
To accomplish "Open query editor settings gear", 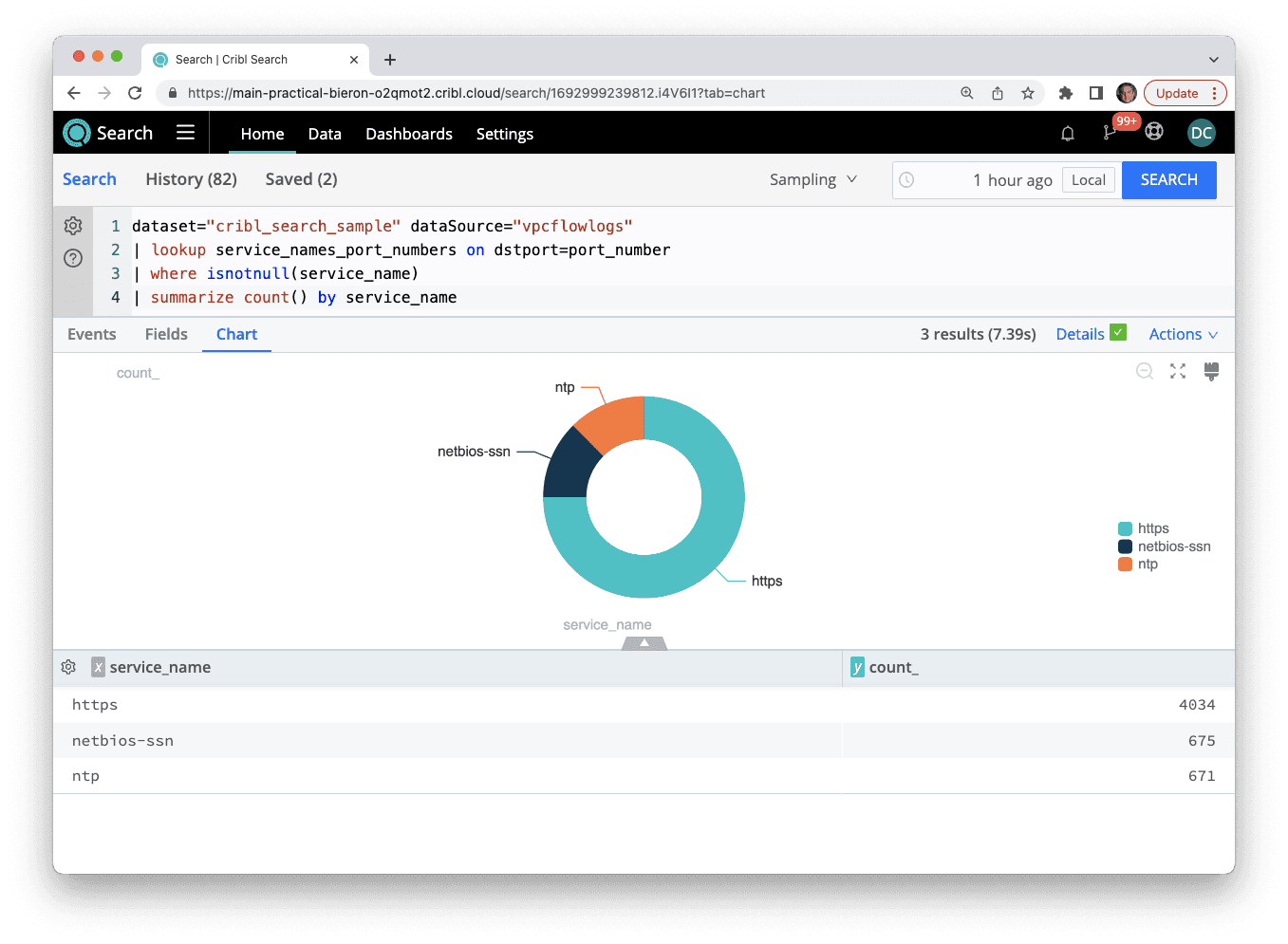I will (73, 226).
